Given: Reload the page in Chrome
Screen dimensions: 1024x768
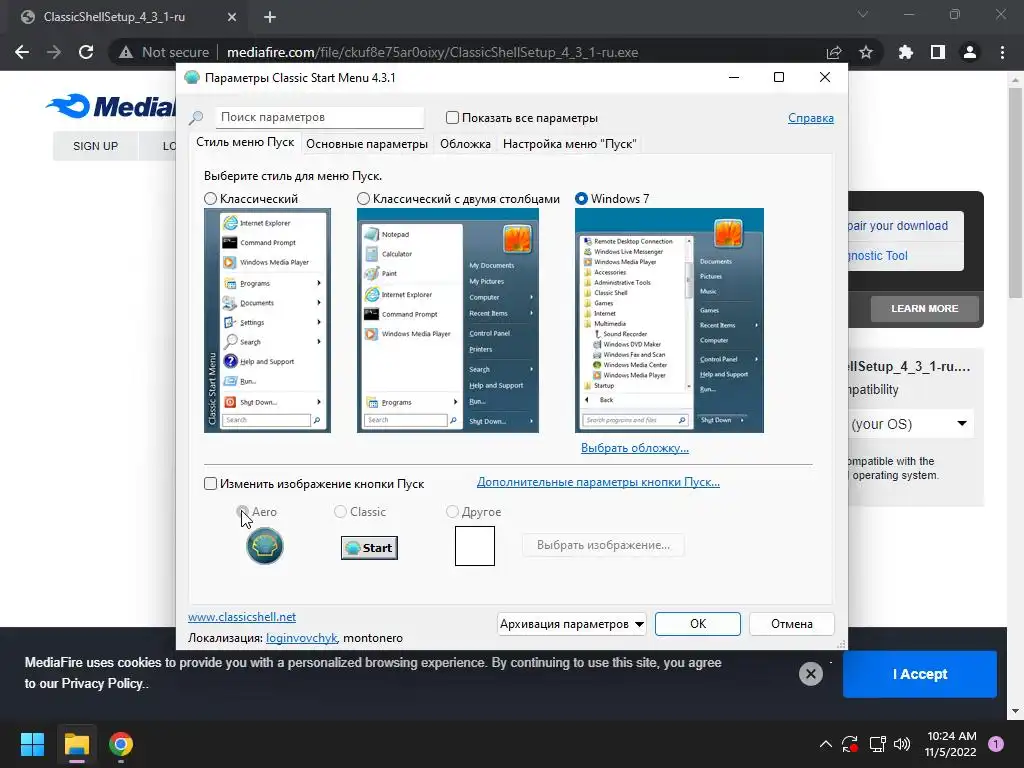Looking at the screenshot, I should click(x=86, y=52).
